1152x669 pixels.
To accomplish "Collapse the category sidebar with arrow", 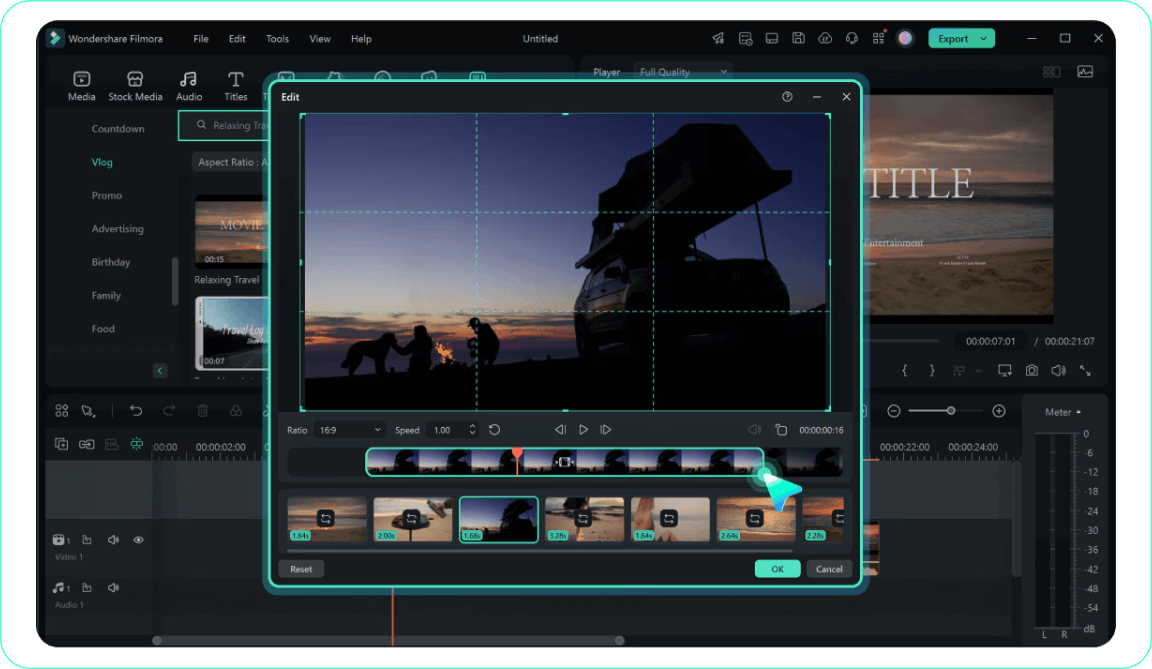I will tap(160, 371).
